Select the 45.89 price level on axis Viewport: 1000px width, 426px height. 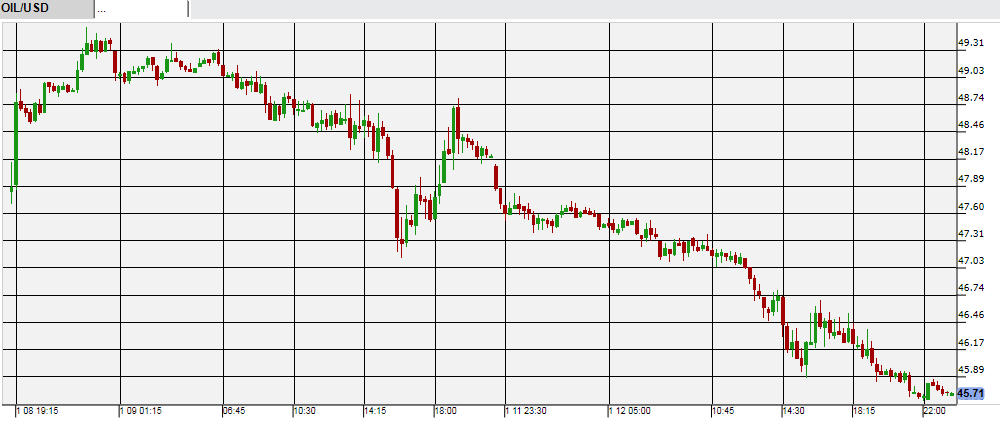tap(971, 369)
